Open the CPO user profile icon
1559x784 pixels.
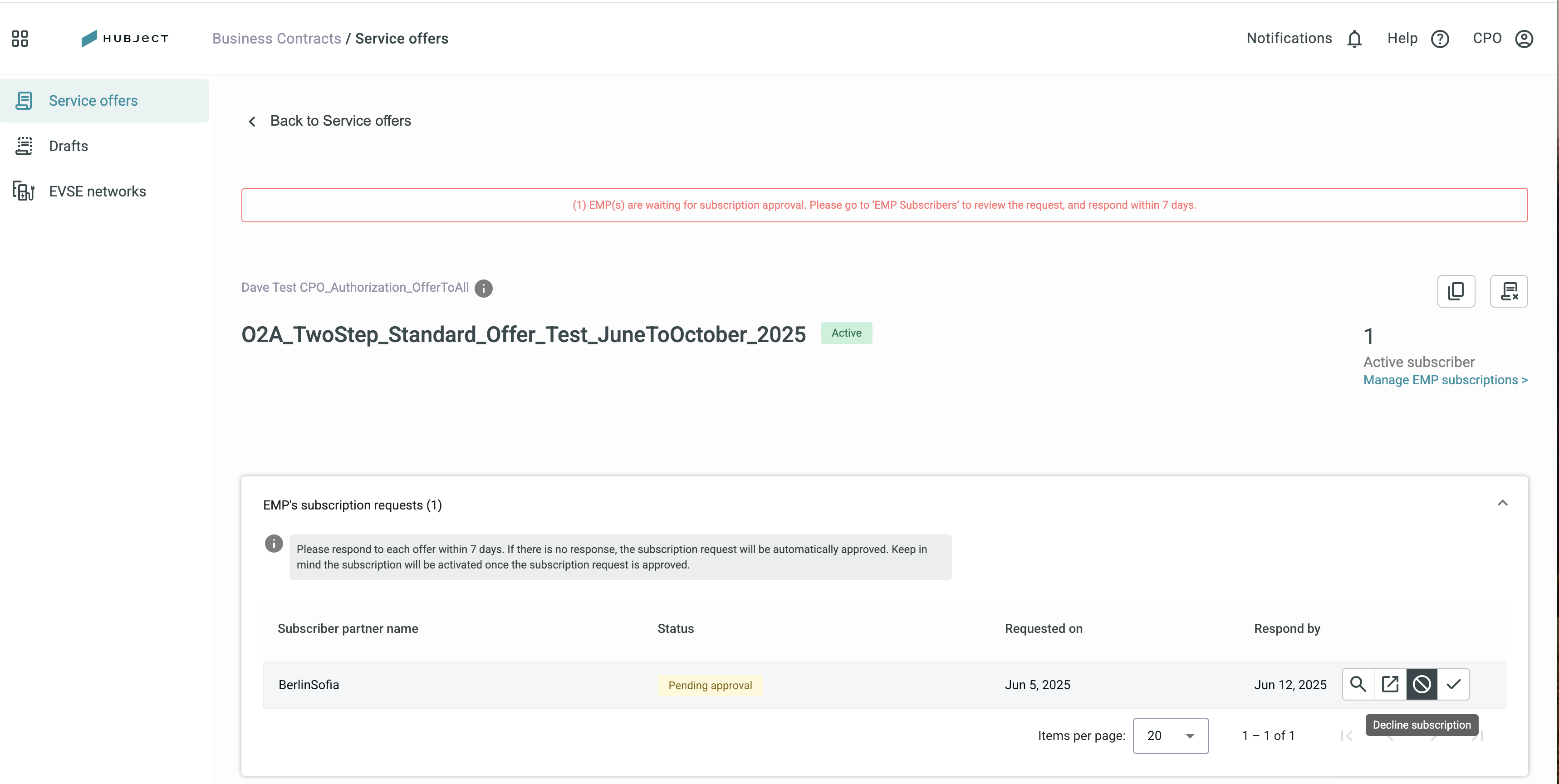click(1524, 39)
